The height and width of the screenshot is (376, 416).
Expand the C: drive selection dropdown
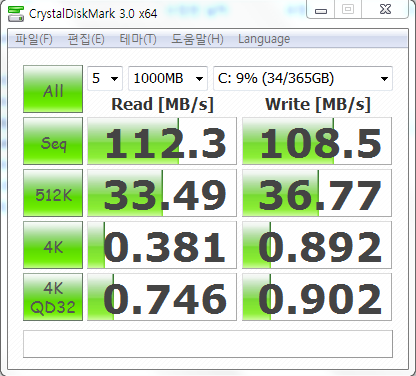tap(303, 79)
